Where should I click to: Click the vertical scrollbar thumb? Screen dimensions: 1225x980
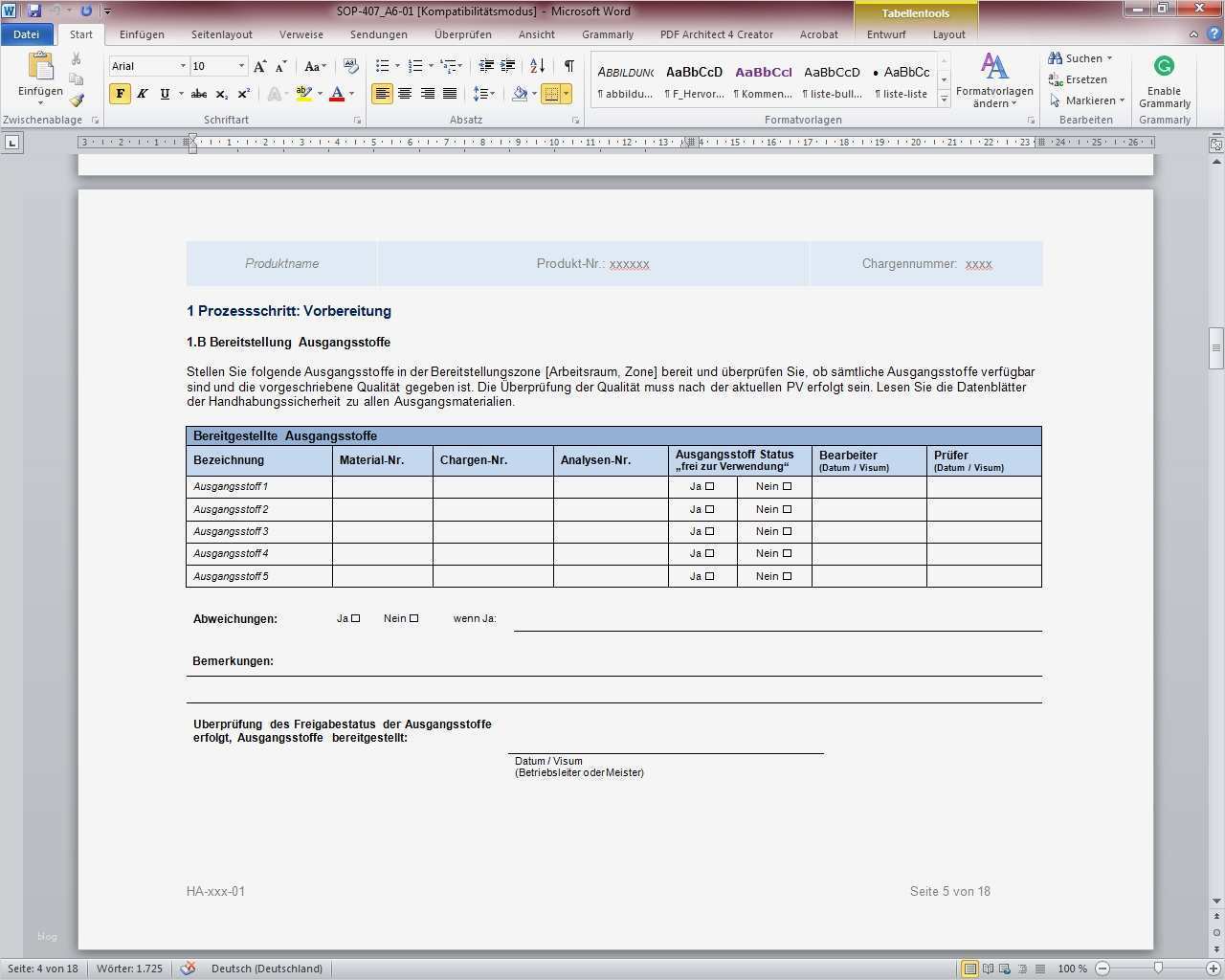point(1216,347)
